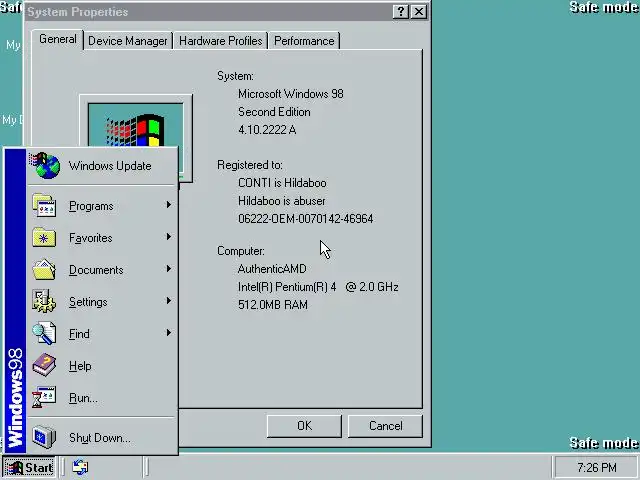Click the Shut Down monitor icon
The image size is (640, 480).
(x=44, y=437)
